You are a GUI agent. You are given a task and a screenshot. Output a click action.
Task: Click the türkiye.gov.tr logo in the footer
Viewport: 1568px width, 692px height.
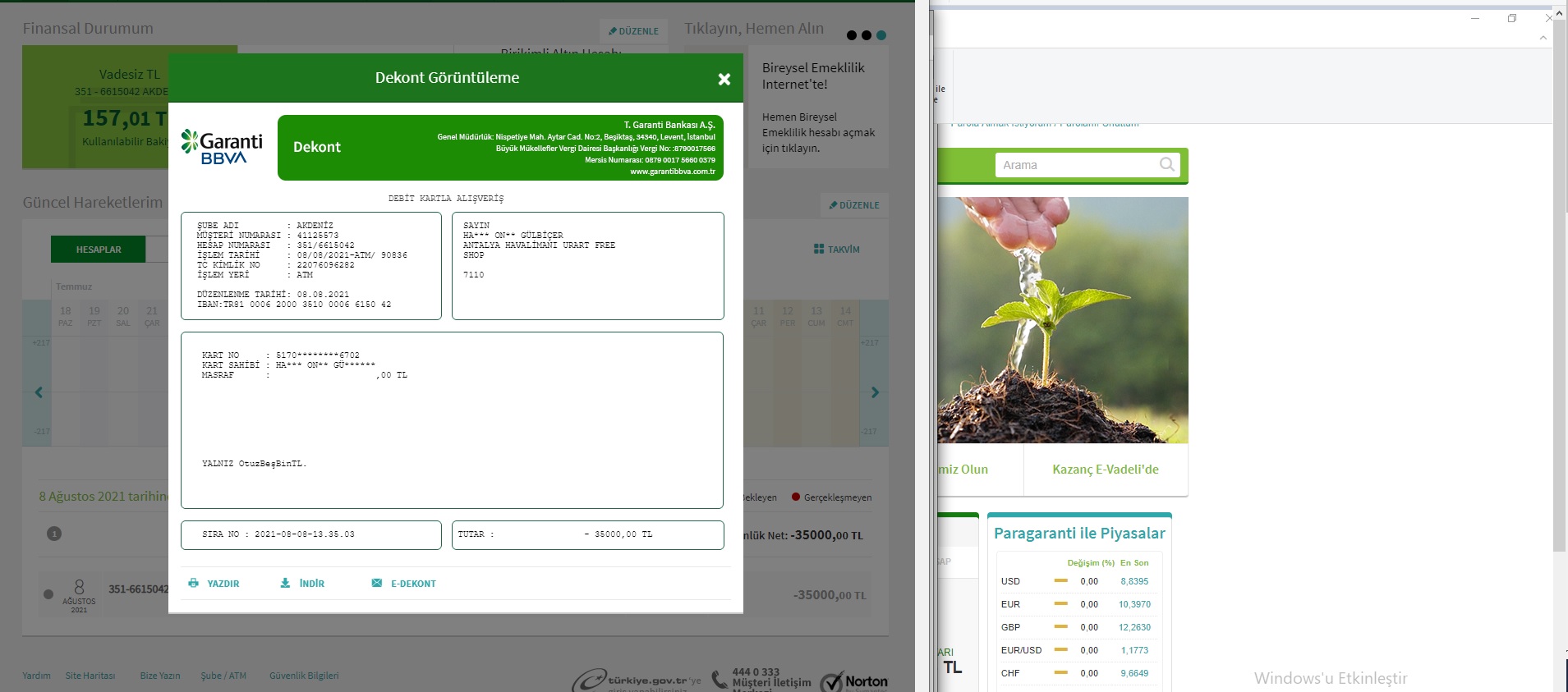pyautogui.click(x=637, y=681)
